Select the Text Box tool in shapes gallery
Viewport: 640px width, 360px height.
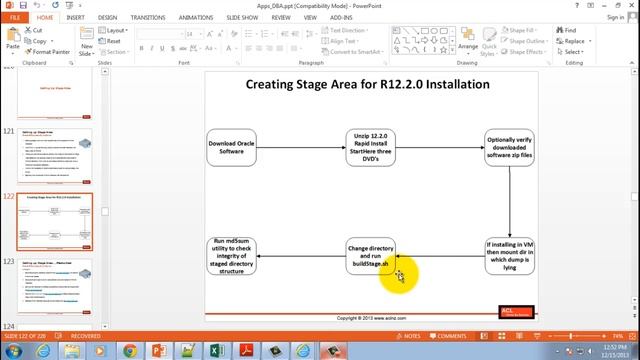(x=396, y=31)
